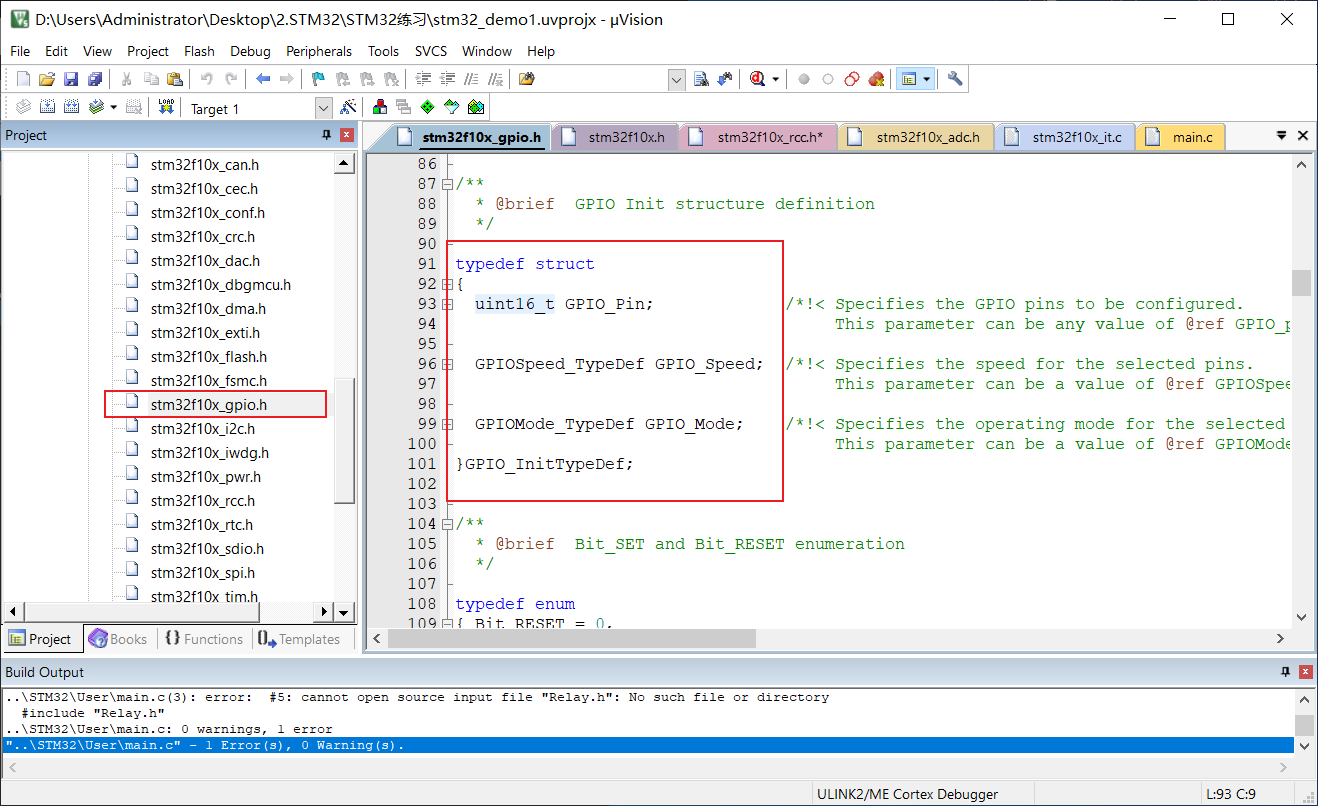
Task: Toggle auto-hide pin on Build Output panel
Action: (x=1286, y=672)
